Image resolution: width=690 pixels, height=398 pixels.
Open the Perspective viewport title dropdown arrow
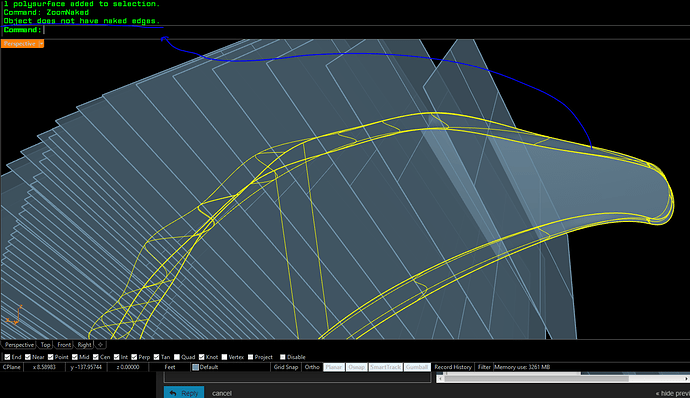pyautogui.click(x=41, y=44)
